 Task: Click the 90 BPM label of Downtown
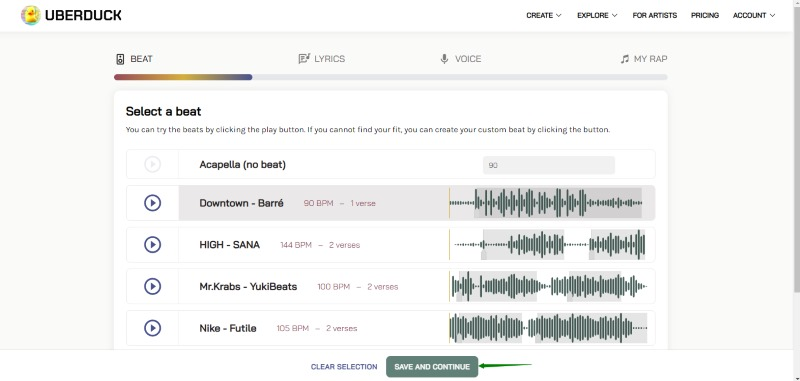[x=318, y=203]
